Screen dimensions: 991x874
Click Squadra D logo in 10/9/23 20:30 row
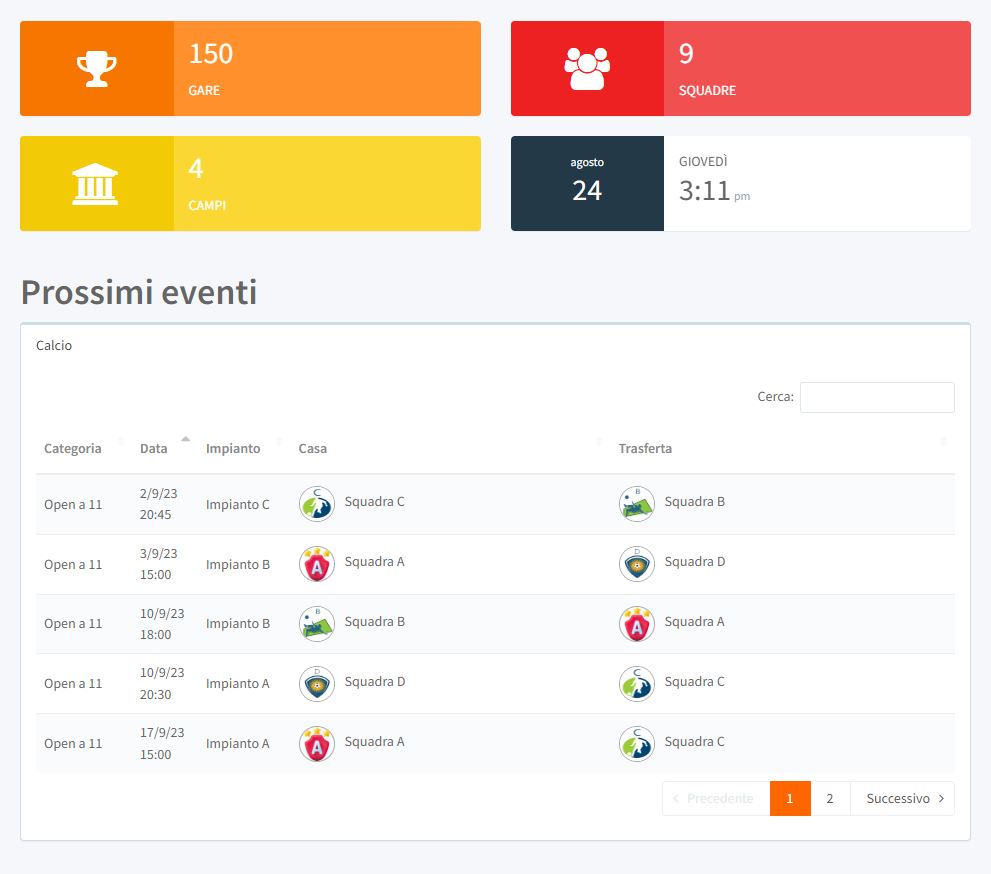[x=317, y=684]
